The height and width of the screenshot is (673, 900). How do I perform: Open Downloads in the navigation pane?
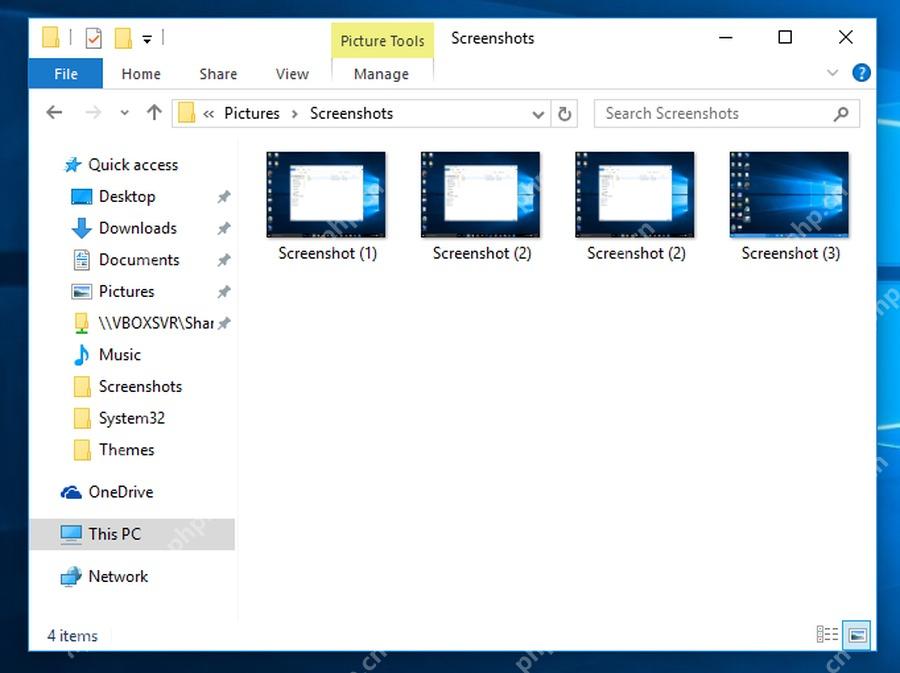pyautogui.click(x=138, y=228)
